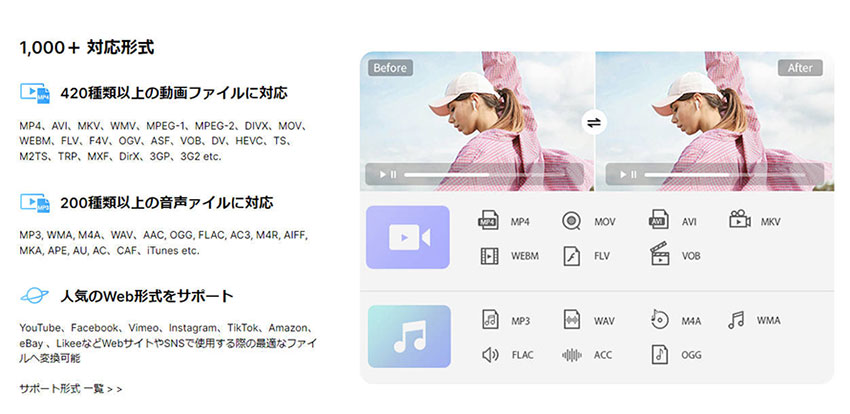This screenshot has height=414, width=850.
Task: Select the MOV format icon
Action: (571, 221)
